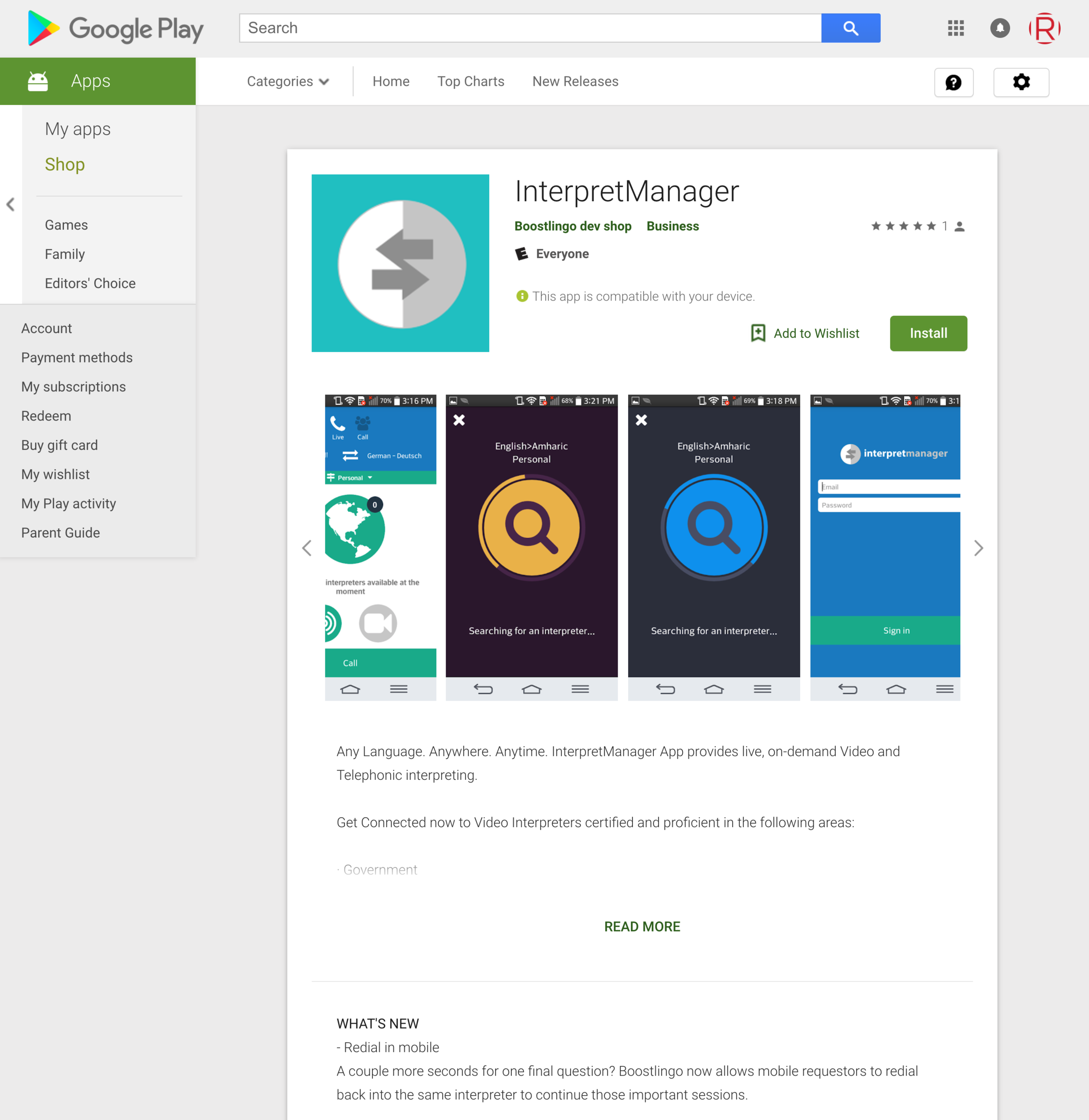Select Shop in the sidebar
Viewport: 1089px width, 1120px height.
(64, 164)
